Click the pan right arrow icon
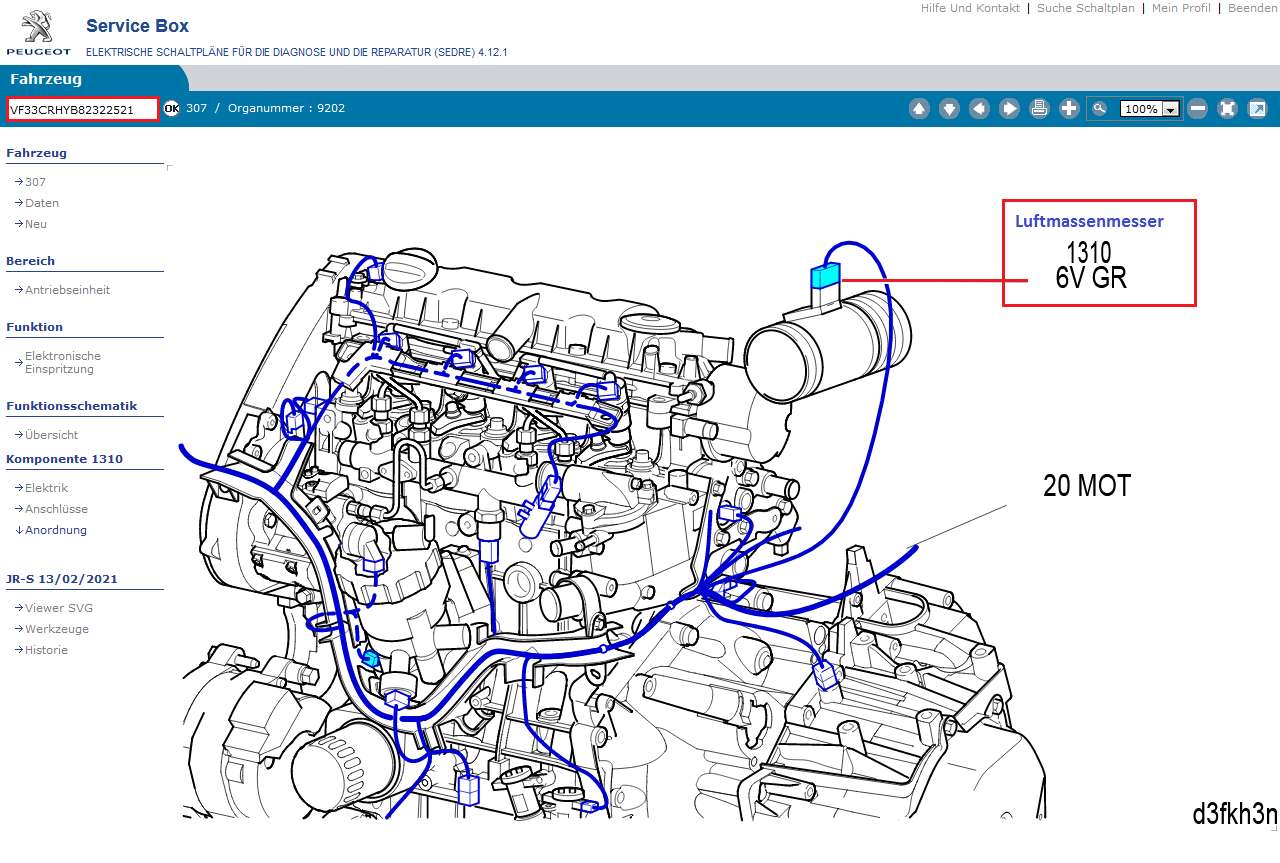 (1009, 109)
